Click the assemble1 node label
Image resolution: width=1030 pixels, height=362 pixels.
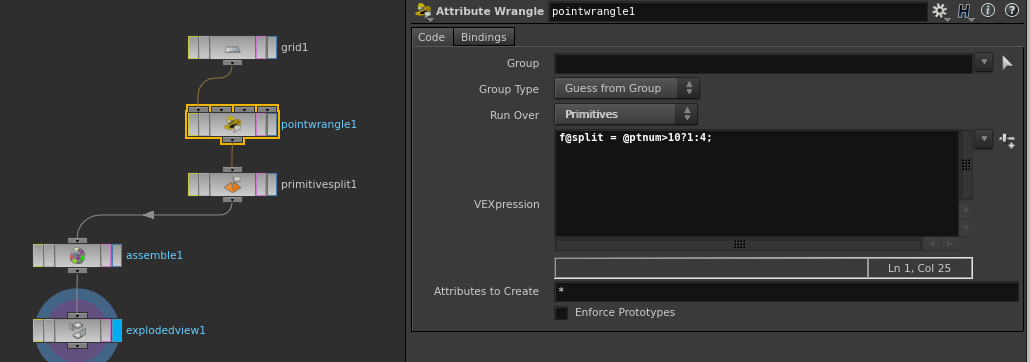pos(154,255)
